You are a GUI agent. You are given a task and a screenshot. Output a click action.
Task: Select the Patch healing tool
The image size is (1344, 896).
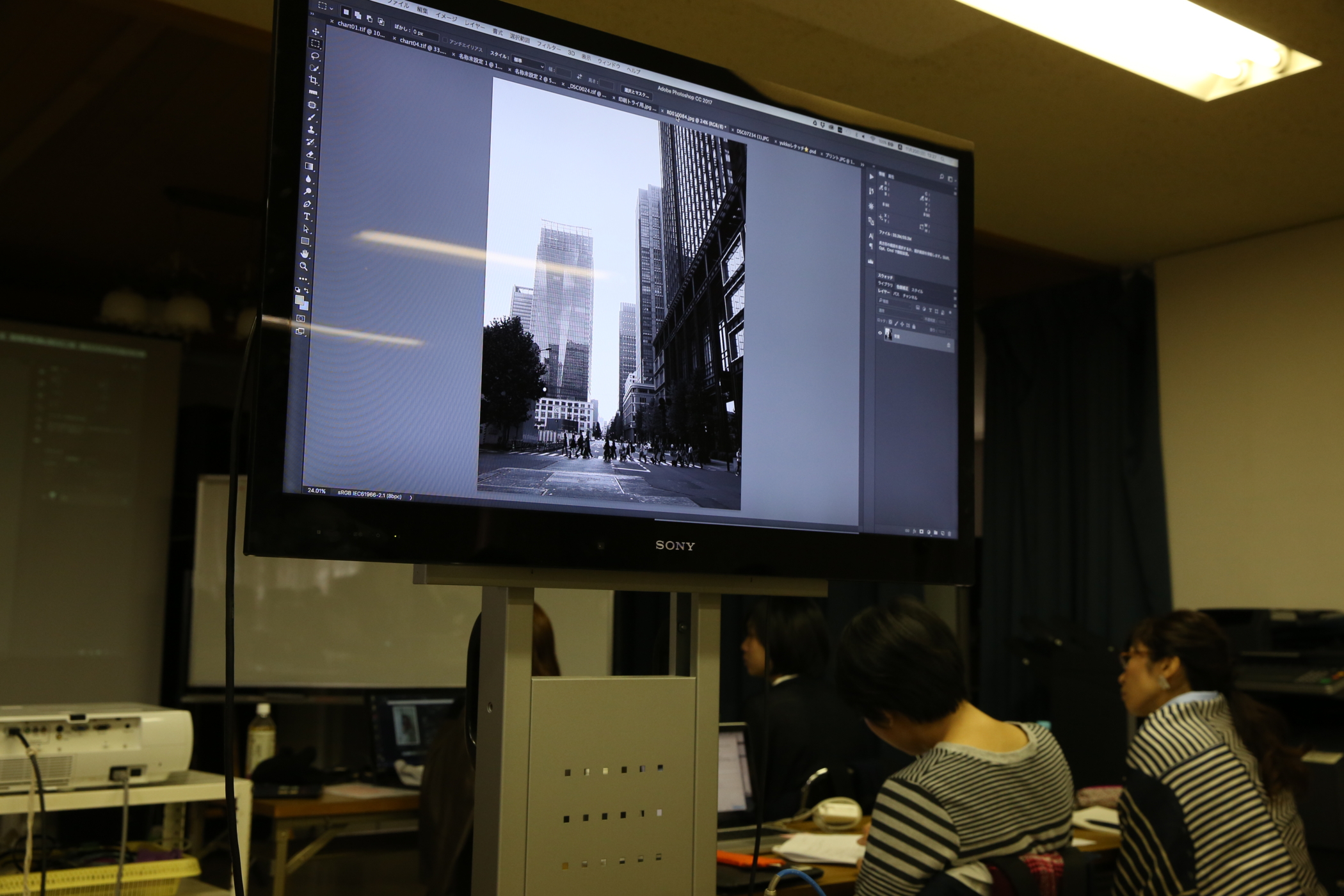pos(312,104)
